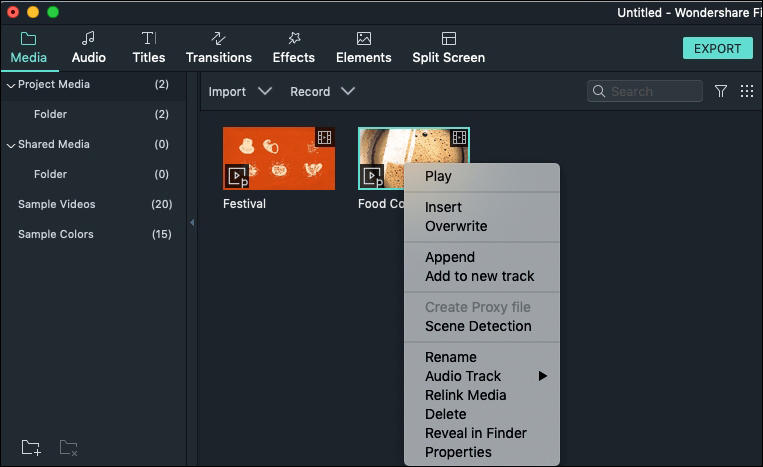
Task: Choose Scene Detection from the context menu
Action: coord(478,326)
